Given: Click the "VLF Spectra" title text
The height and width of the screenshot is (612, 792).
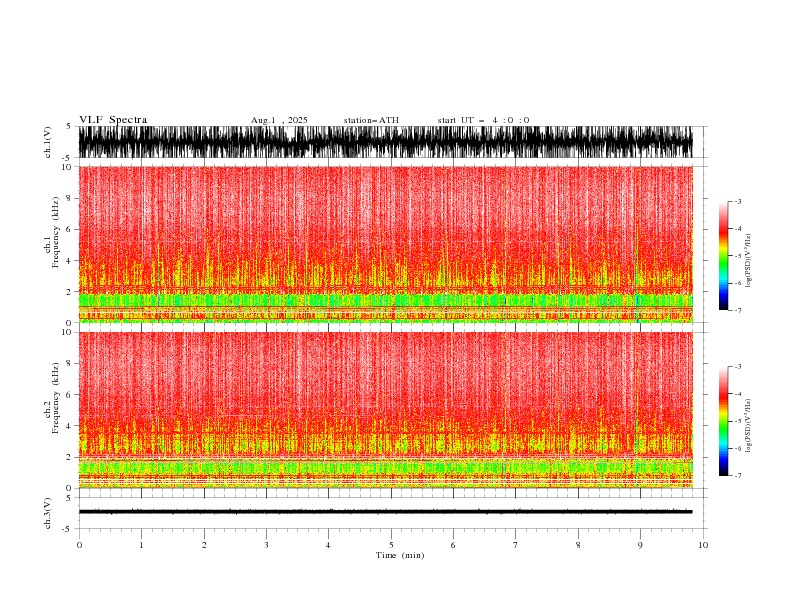Looking at the screenshot, I should (x=113, y=120).
